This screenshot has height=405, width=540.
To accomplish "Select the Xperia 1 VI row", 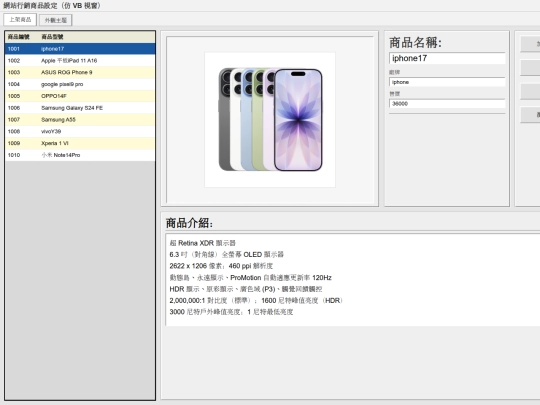I will (80, 143).
